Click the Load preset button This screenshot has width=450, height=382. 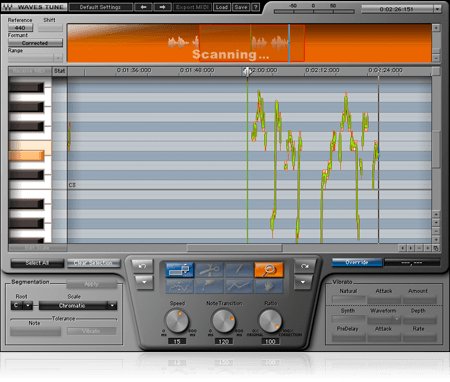tap(222, 7)
